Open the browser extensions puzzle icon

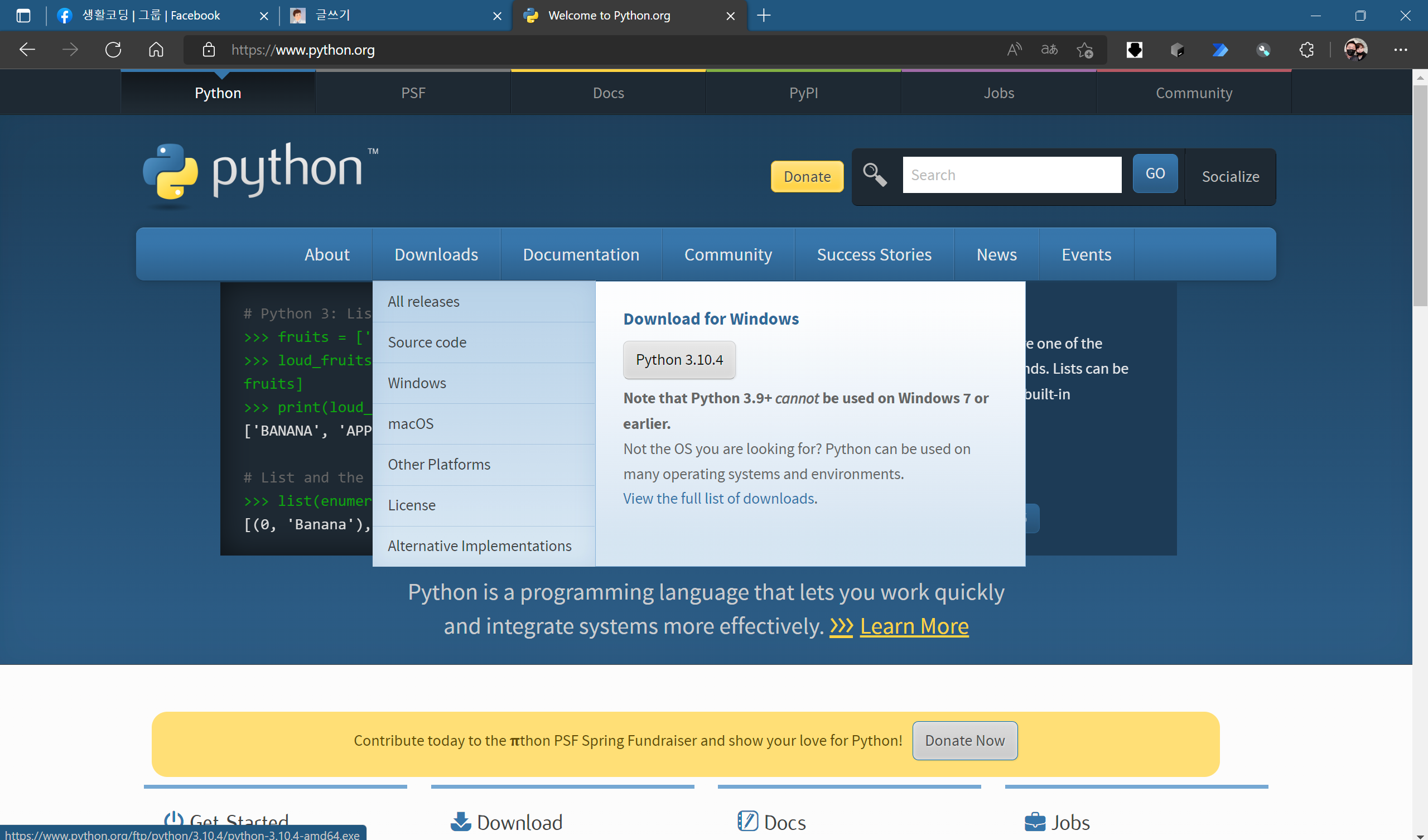1306,50
